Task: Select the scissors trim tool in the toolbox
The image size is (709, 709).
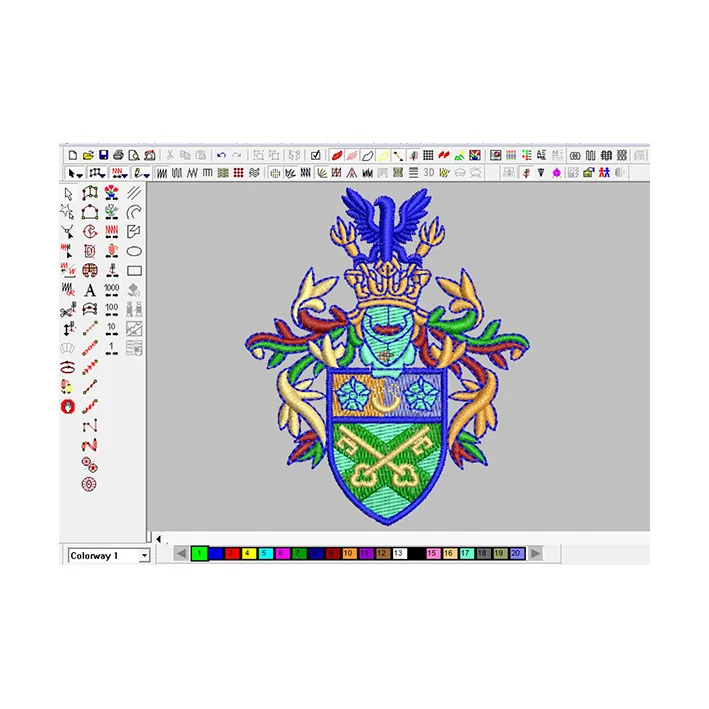Action: pos(68,310)
